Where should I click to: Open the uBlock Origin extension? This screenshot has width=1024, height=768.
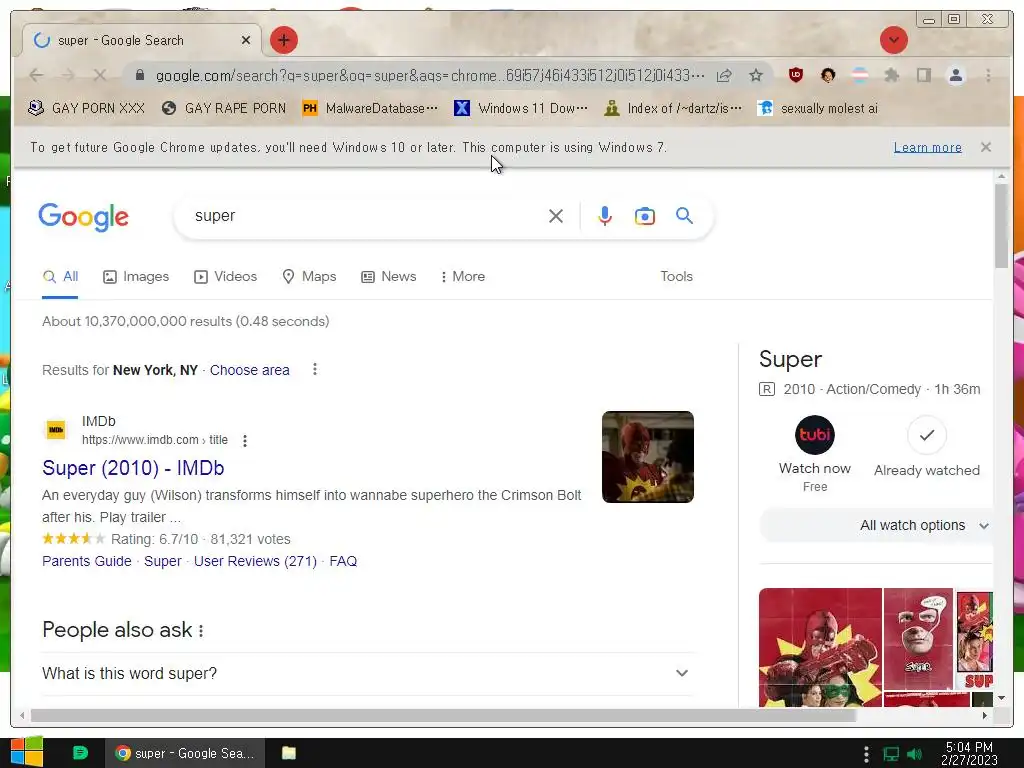coord(795,75)
